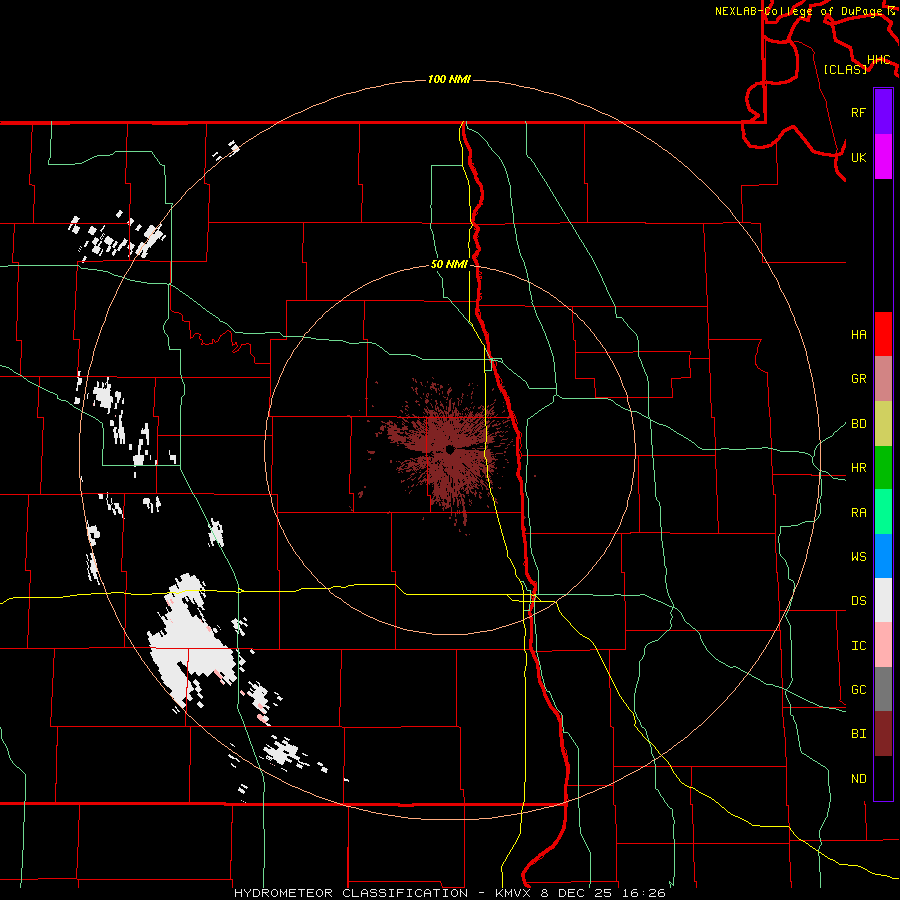
Task: Click the 'HYDROMETEOR CLASSIFICATION' title text
Action: click(x=351, y=893)
